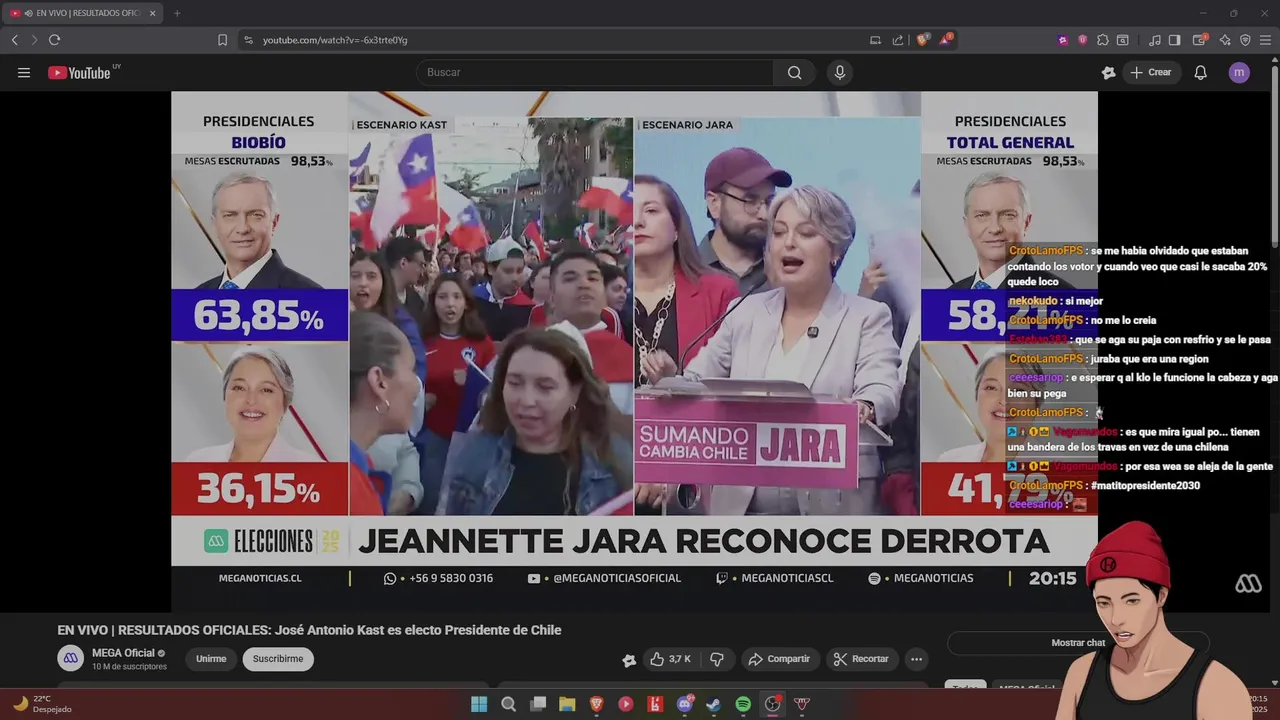Click the share icon in address bar
This screenshot has width=1280, height=720.
(897, 40)
